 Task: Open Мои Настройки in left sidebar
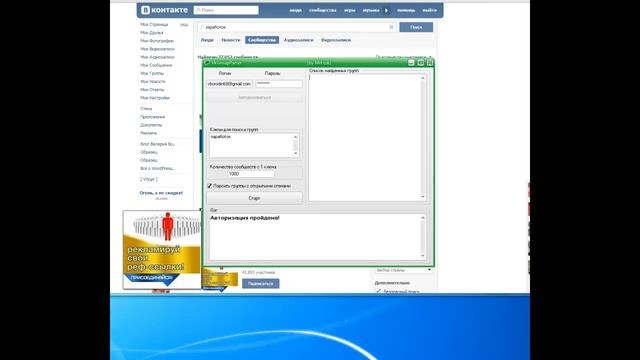(155, 98)
